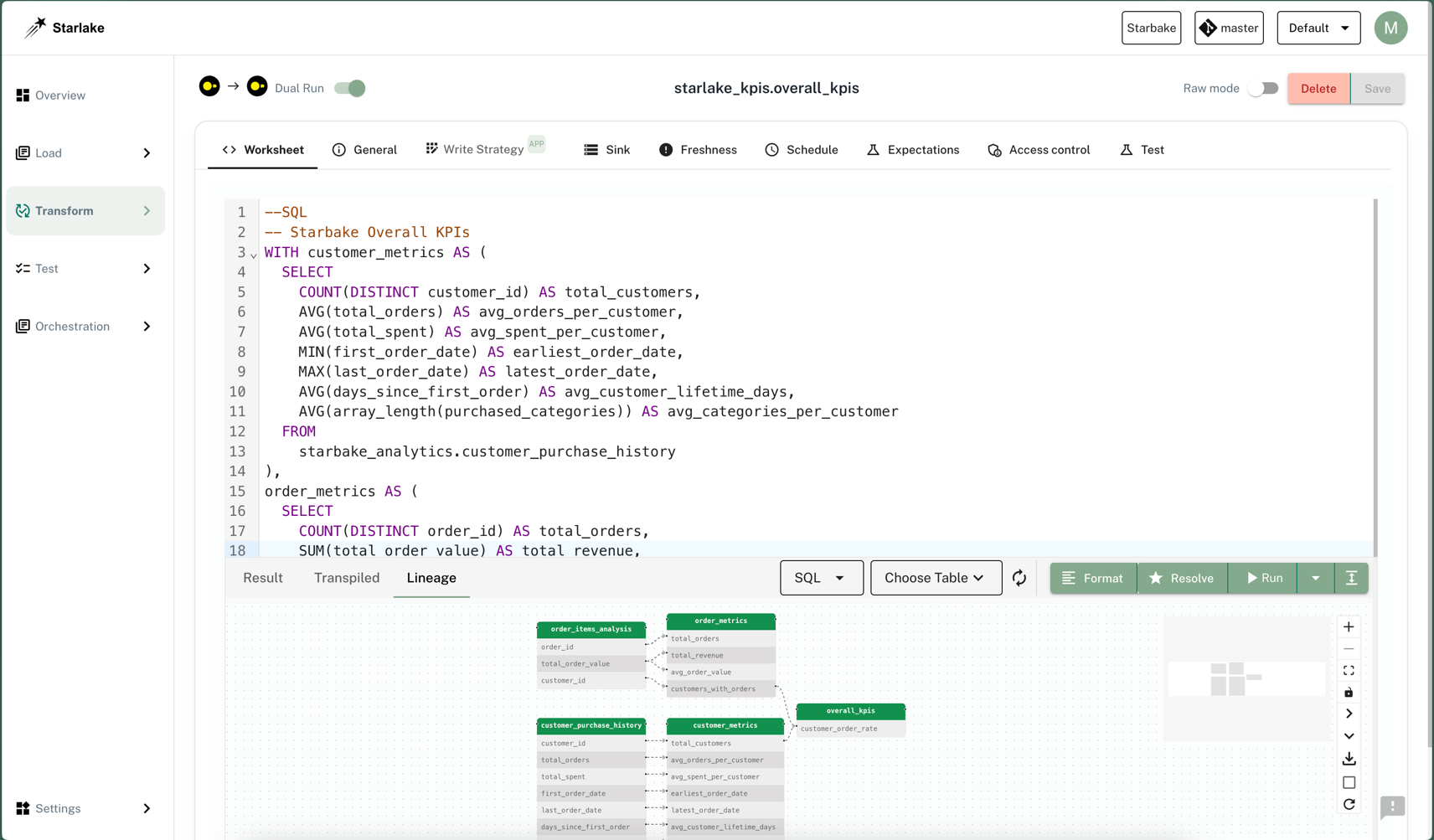Click the down chevron in lineage controls
Screen dimensions: 1434x840
tap(1349, 736)
